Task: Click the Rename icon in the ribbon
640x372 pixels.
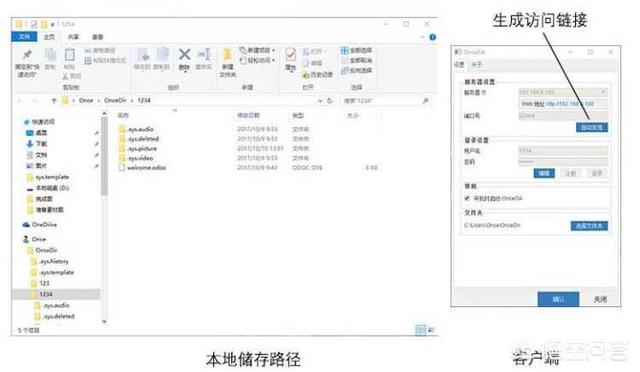Action: point(204,54)
